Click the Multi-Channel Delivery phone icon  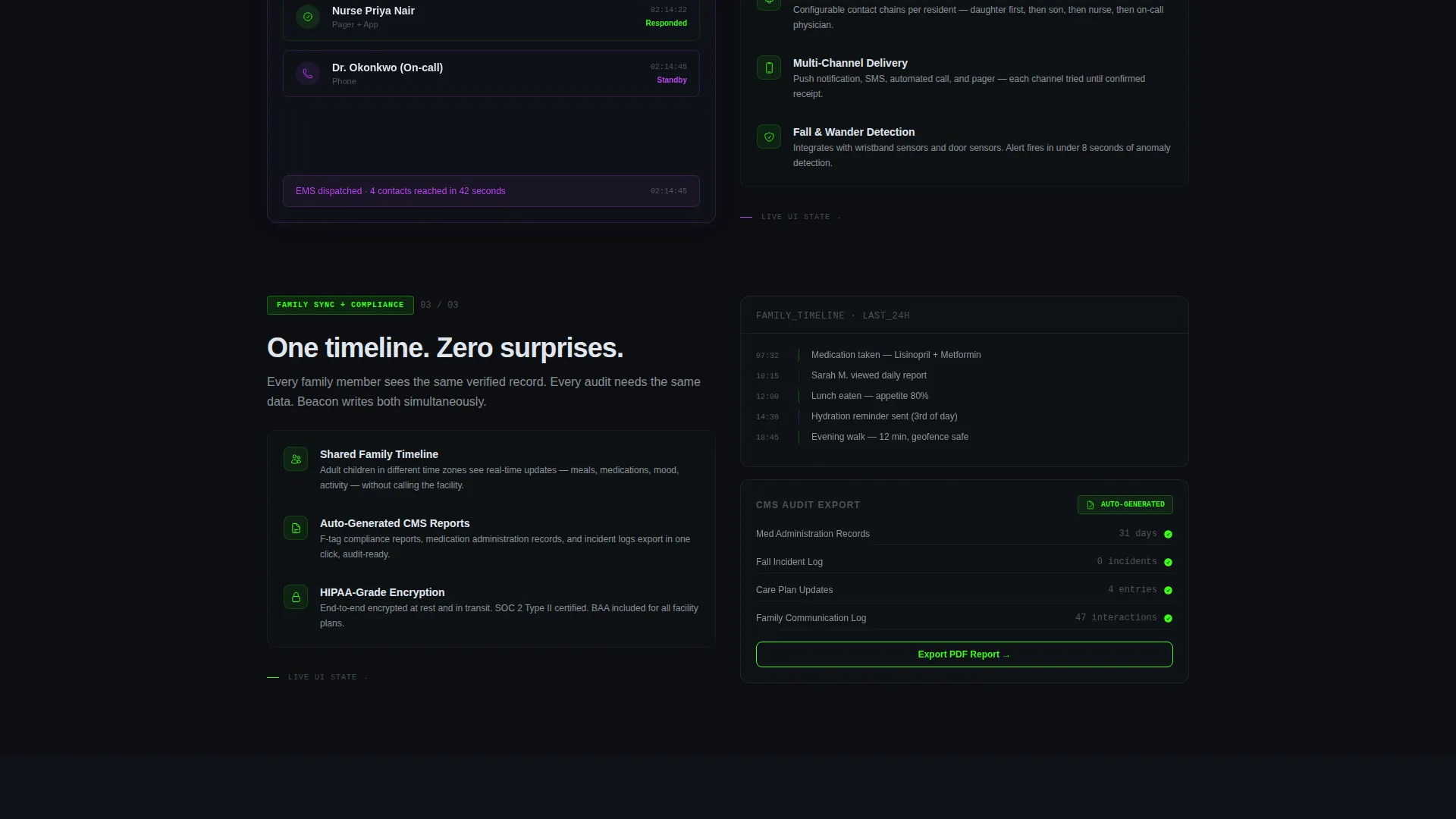pos(769,67)
